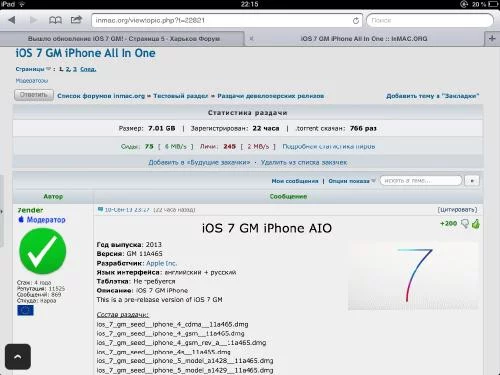This screenshot has width=500, height=375.
Task: Open Список форумов inmac.org breadcrumb
Action: 101,96
